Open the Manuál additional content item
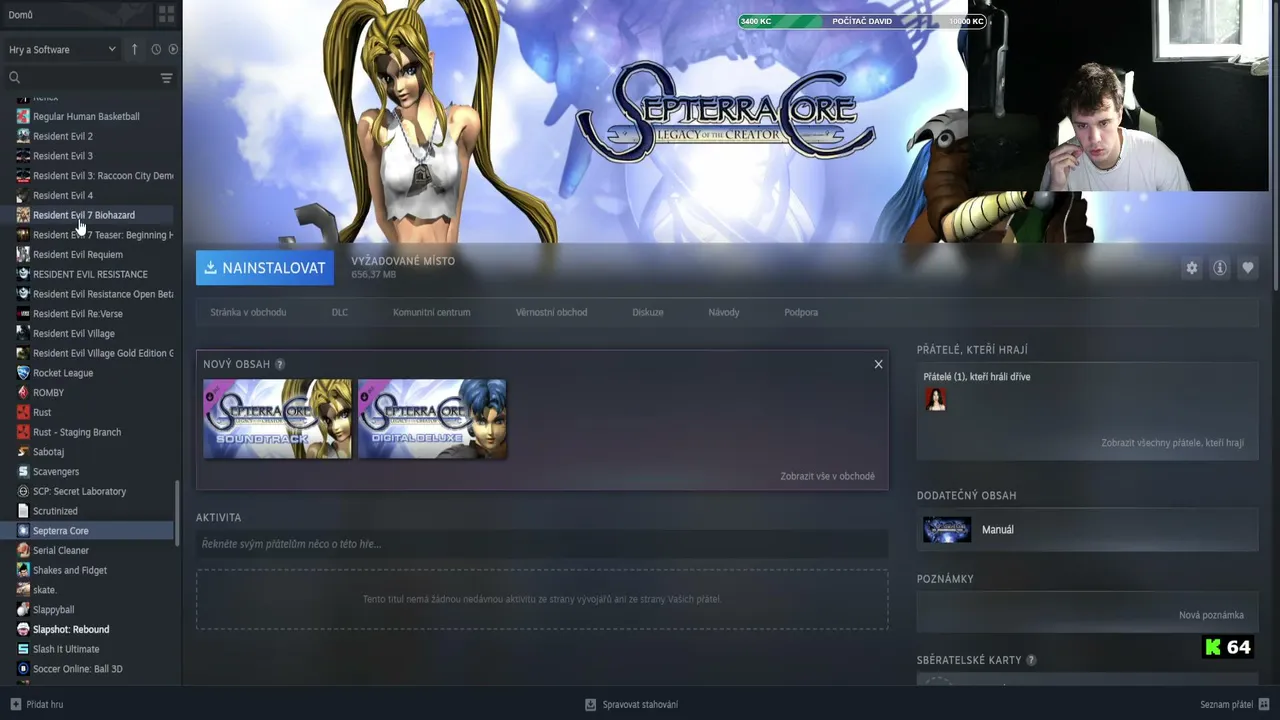This screenshot has width=1280, height=720. (1087, 530)
